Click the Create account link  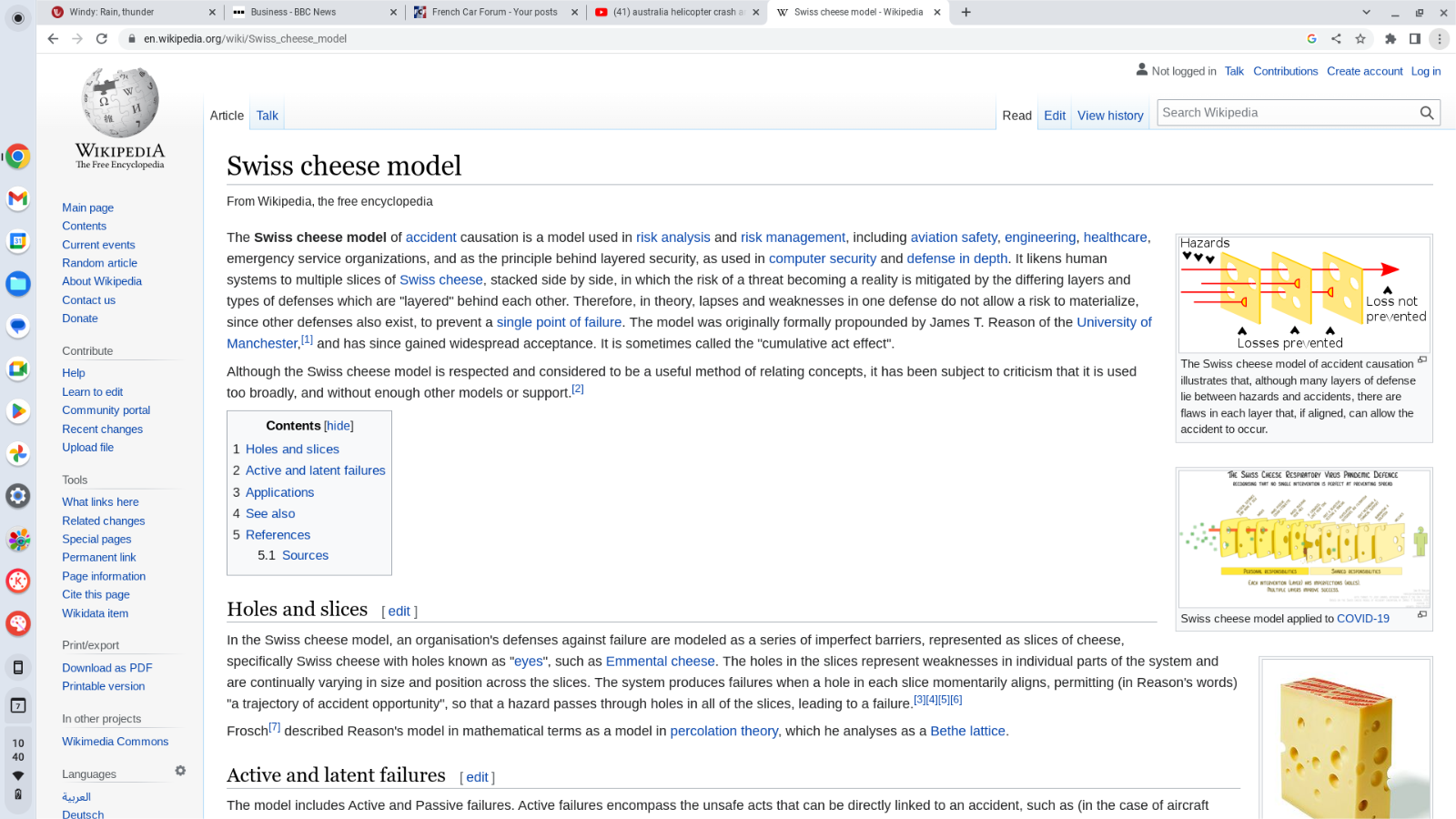(x=1365, y=71)
